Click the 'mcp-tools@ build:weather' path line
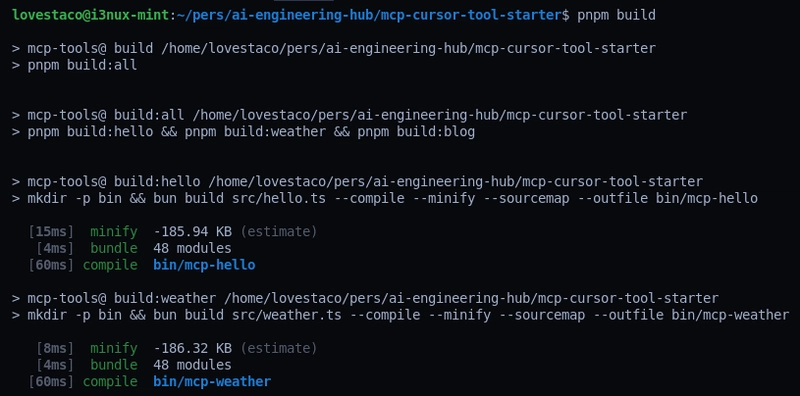 365,298
